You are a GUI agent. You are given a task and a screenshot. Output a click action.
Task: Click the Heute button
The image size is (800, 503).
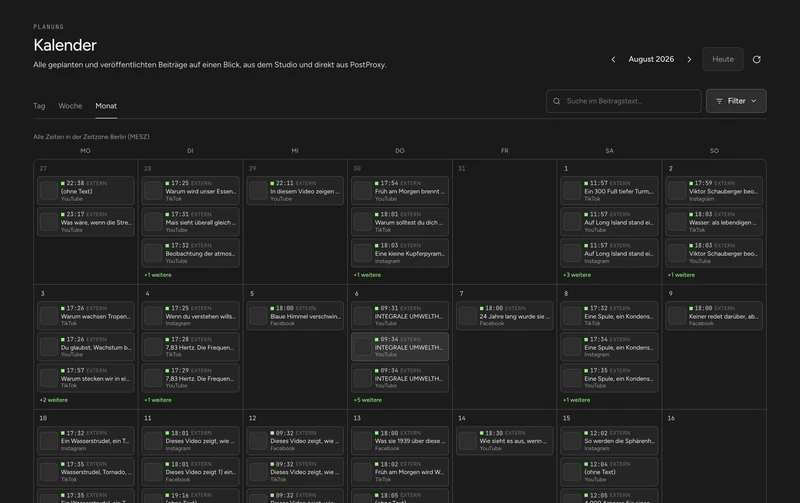tap(722, 59)
